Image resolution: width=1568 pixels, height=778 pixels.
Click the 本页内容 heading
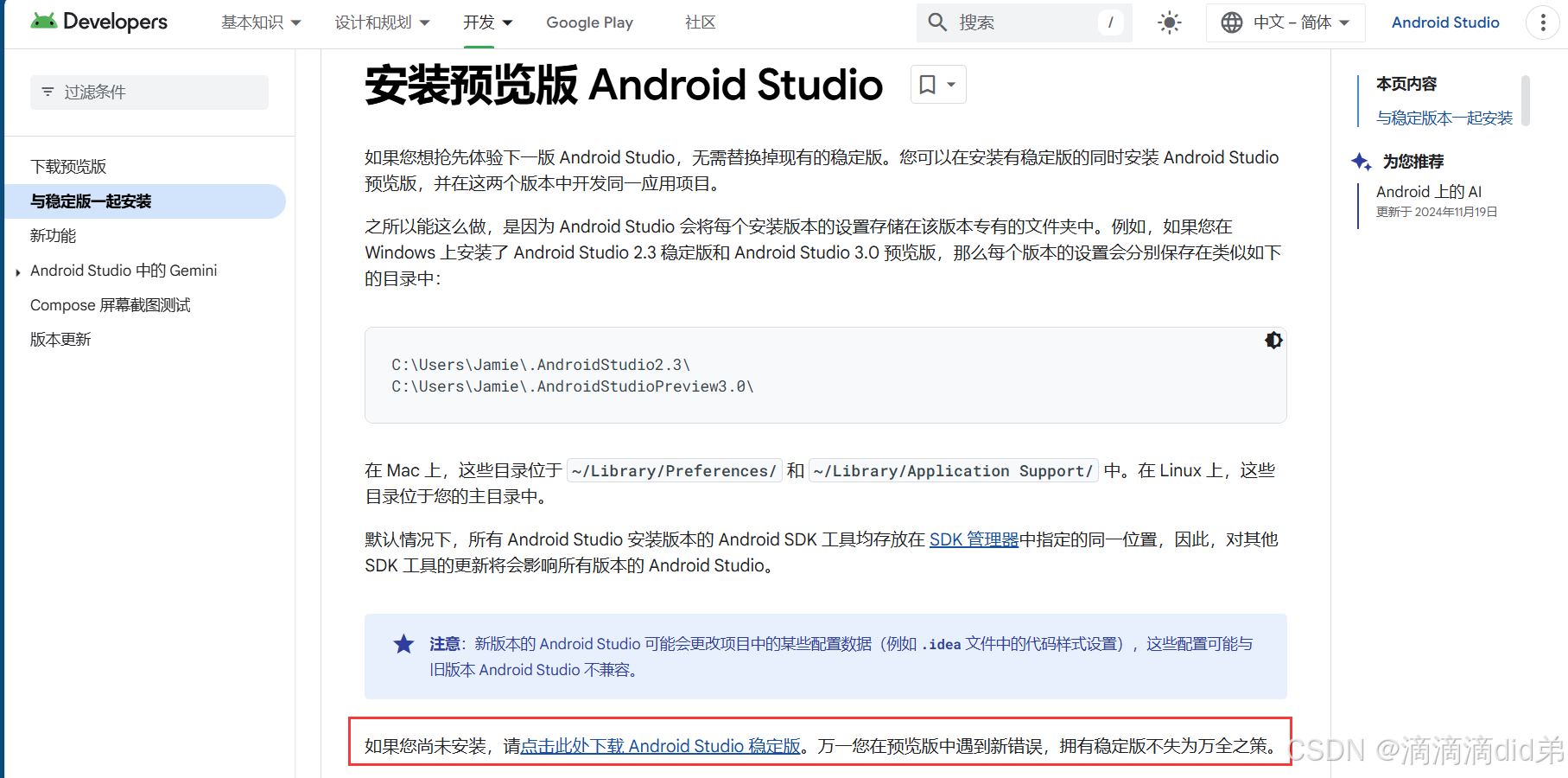pos(1406,84)
